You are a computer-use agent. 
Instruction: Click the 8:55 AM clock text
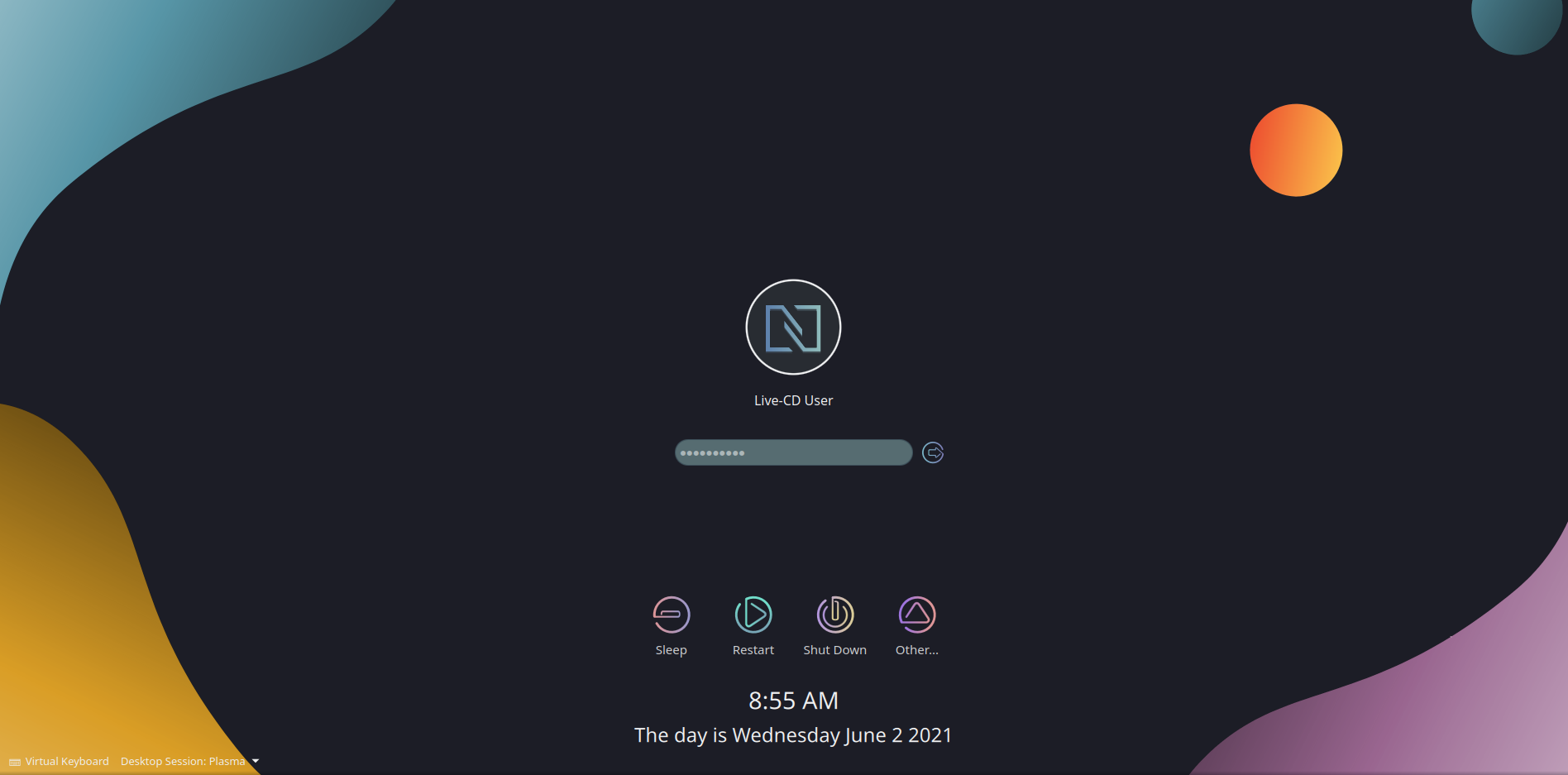(x=793, y=701)
